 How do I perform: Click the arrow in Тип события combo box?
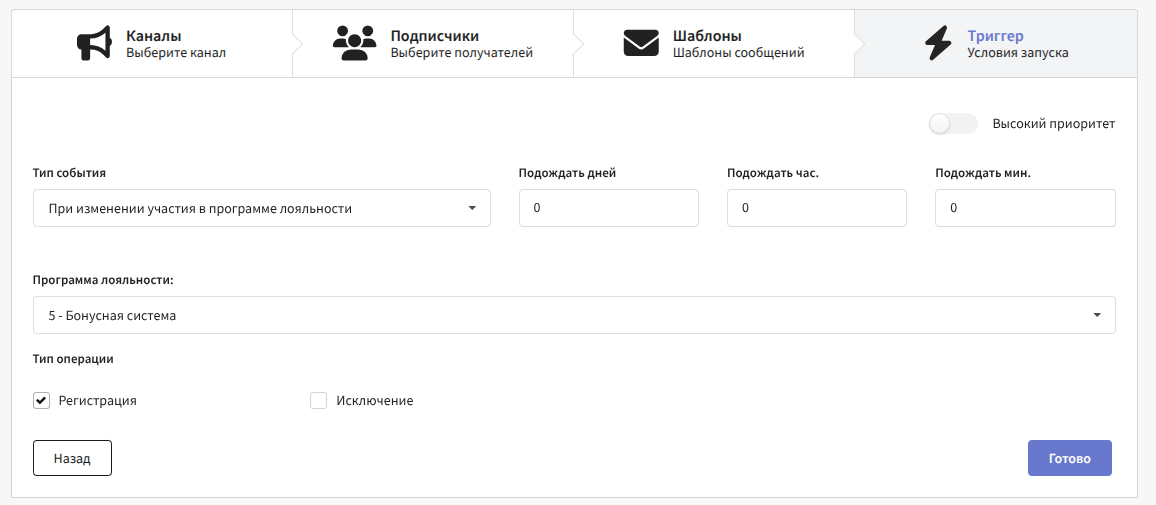472,209
